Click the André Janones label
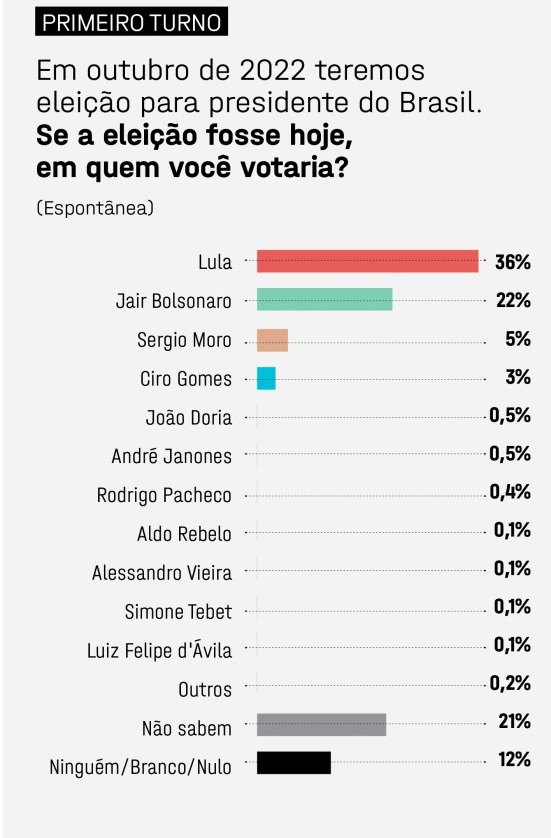This screenshot has height=838, width=551. click(x=172, y=456)
